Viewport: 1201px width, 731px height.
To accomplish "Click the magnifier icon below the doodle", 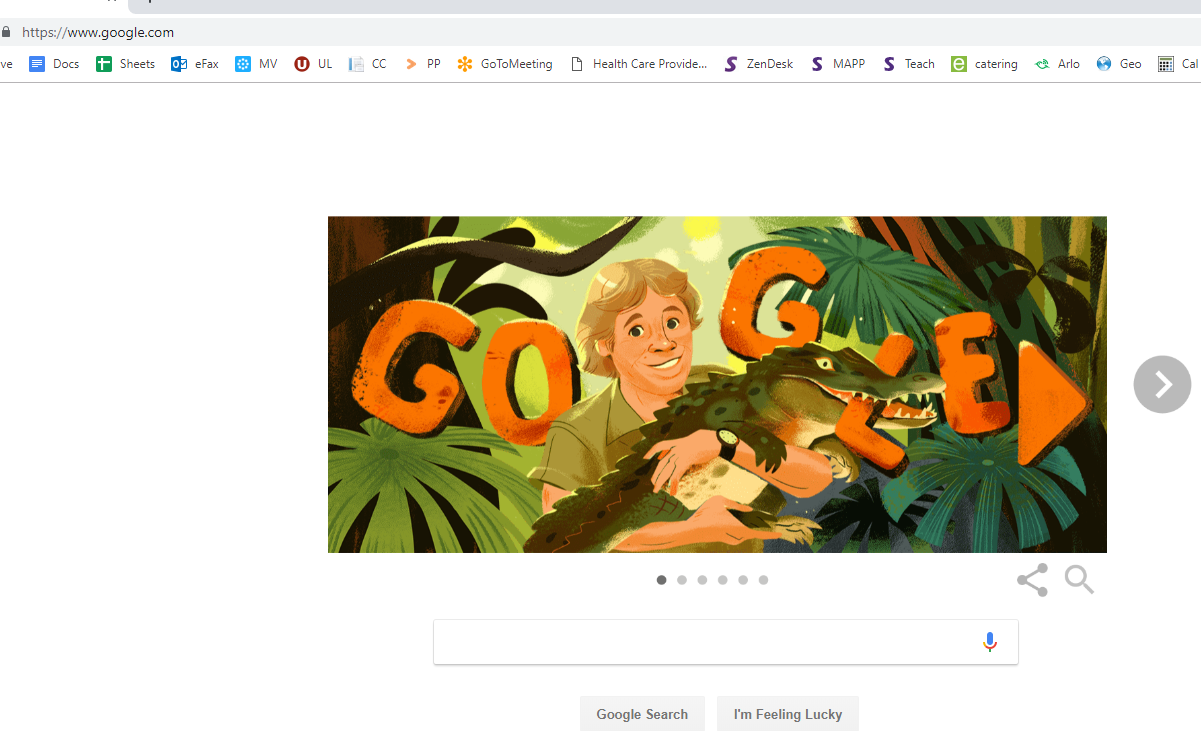I will coord(1079,580).
